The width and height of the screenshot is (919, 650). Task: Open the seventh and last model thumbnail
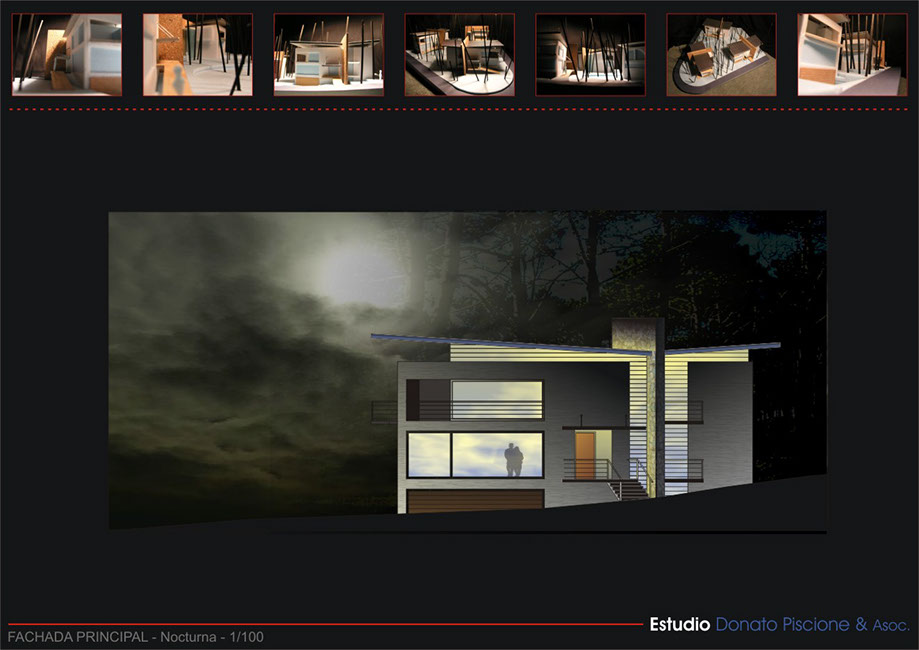(852, 55)
